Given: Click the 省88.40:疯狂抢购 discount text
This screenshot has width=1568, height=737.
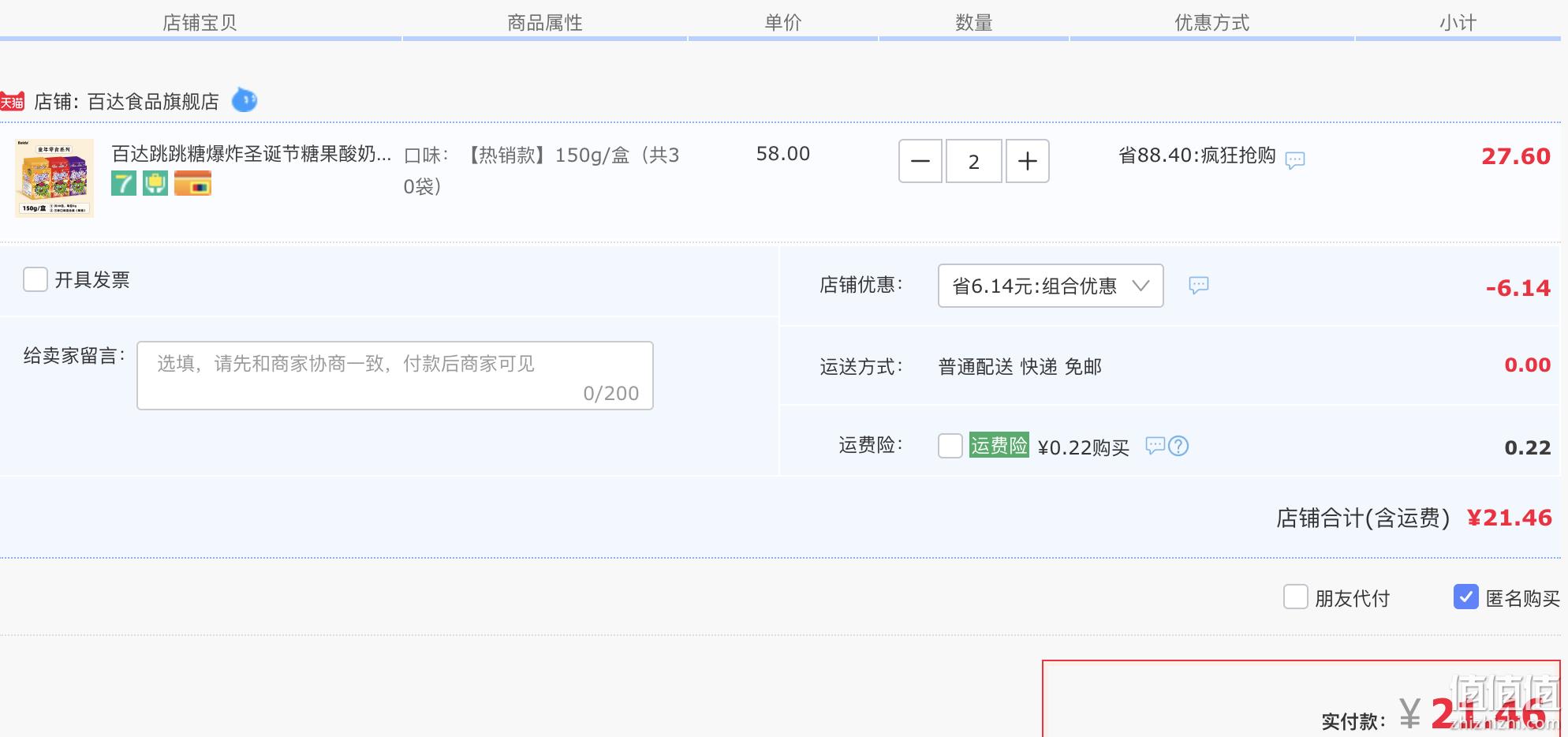Looking at the screenshot, I should pyautogui.click(x=1197, y=155).
